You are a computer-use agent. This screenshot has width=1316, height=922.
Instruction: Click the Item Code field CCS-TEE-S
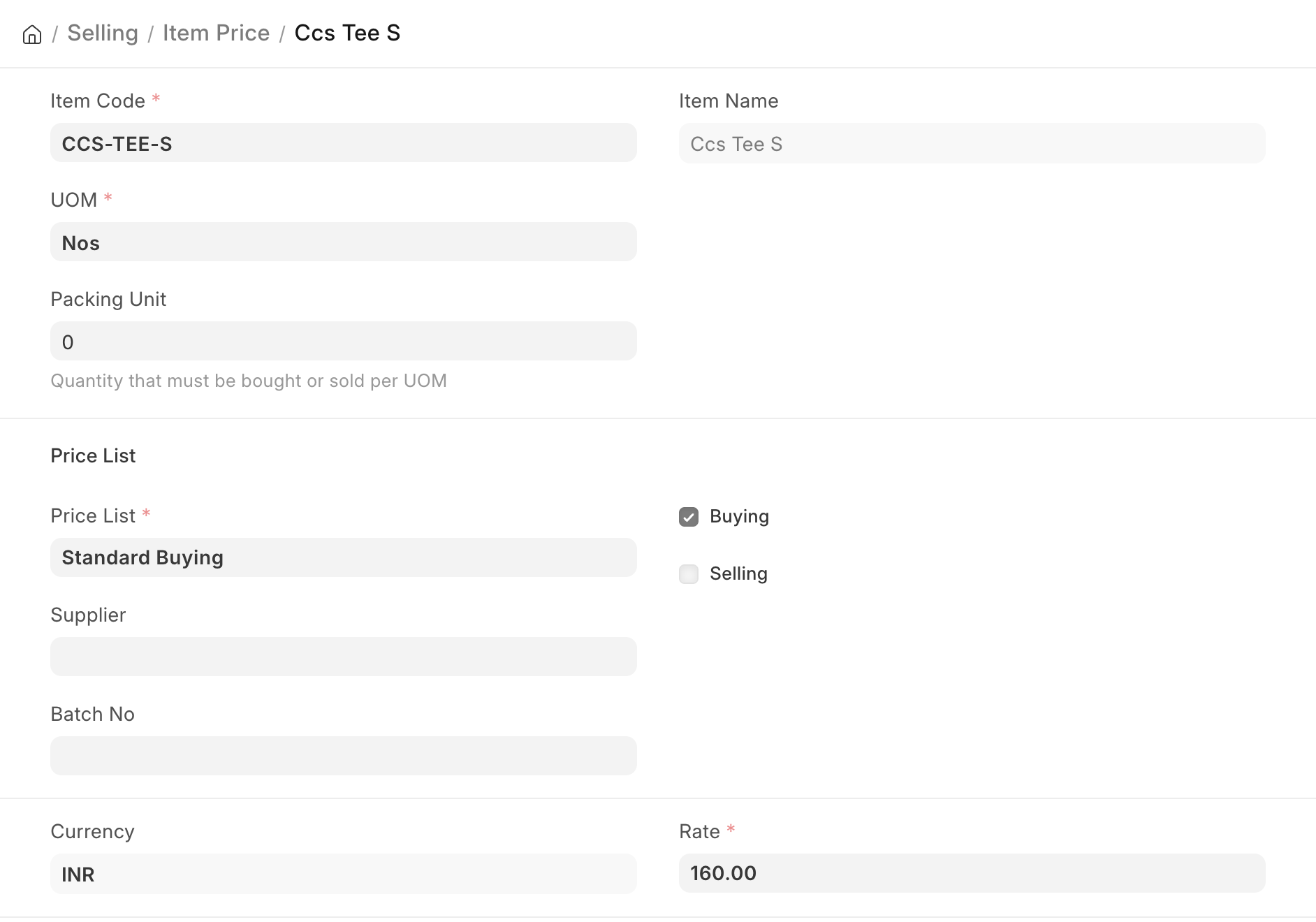pyautogui.click(x=343, y=143)
